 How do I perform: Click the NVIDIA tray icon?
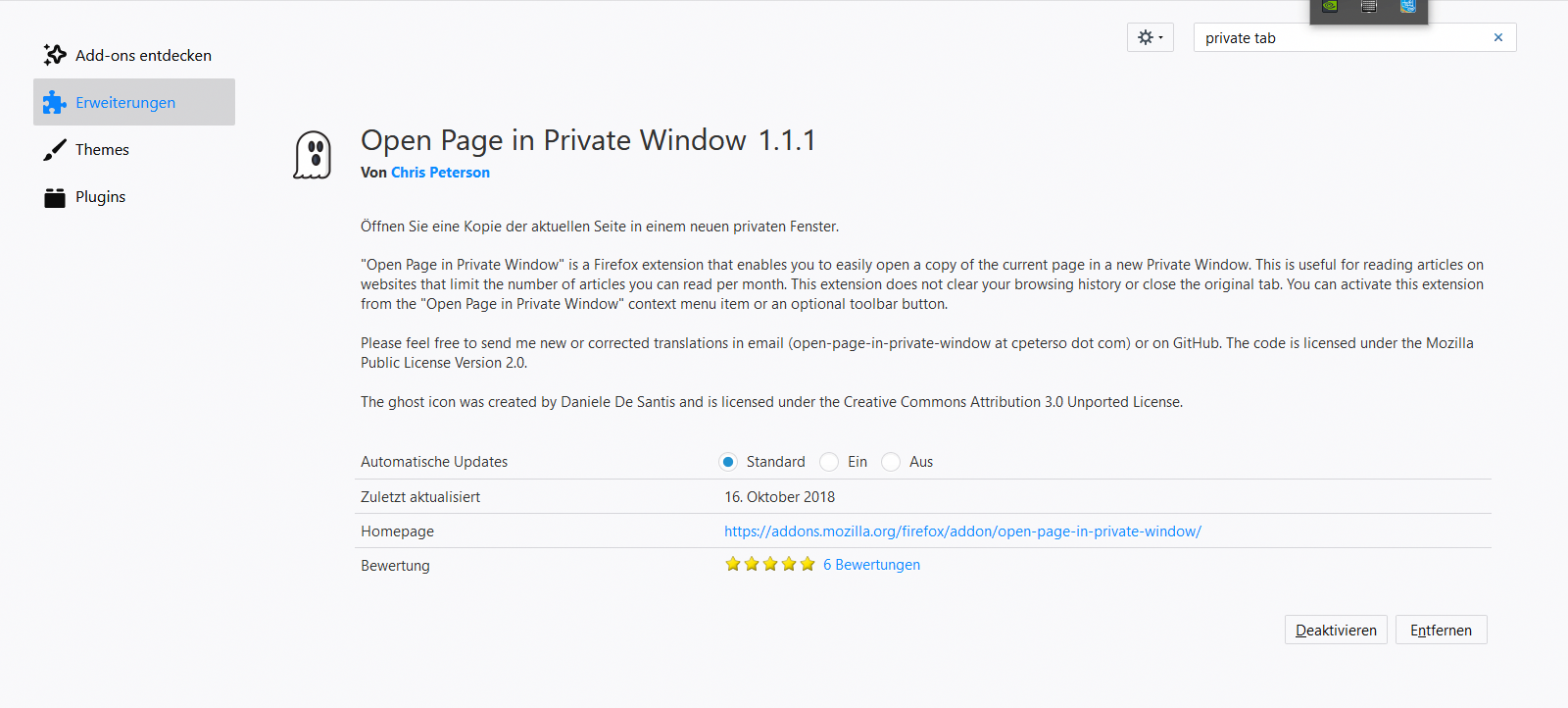click(x=1330, y=6)
